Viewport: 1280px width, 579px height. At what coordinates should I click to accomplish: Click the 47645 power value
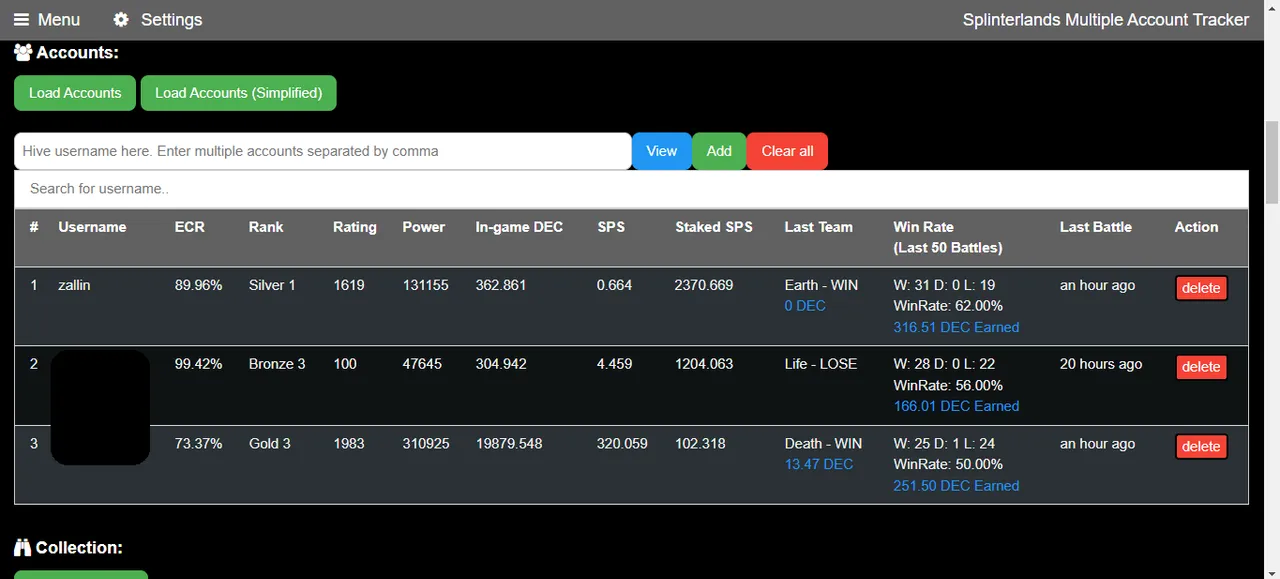click(x=422, y=364)
